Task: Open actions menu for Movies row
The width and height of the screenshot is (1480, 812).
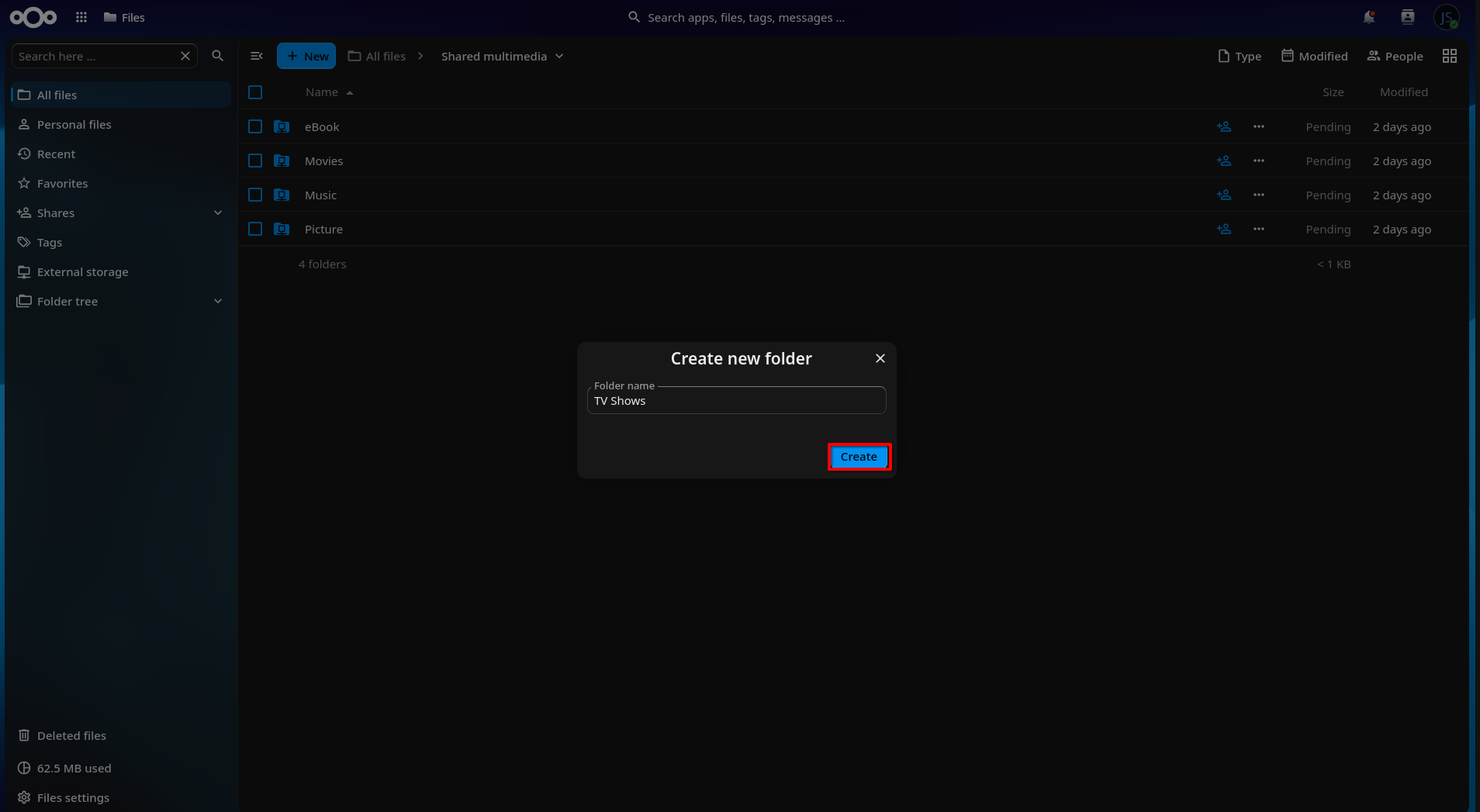Action: 1259,161
